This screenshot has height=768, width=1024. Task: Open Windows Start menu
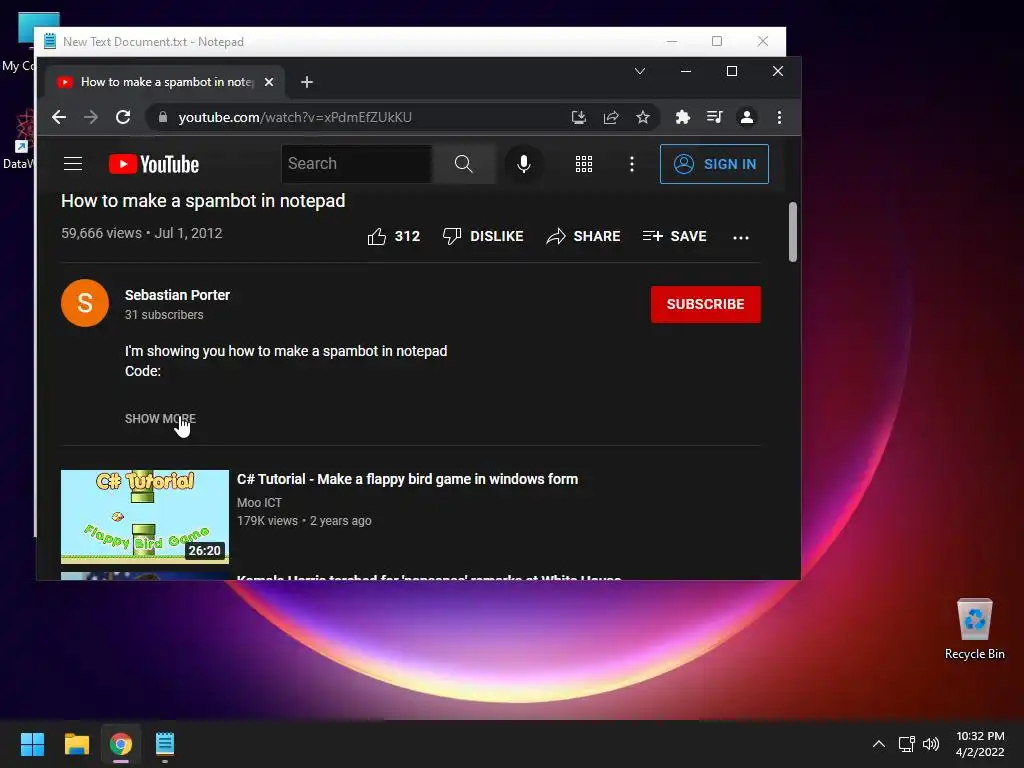(32, 744)
